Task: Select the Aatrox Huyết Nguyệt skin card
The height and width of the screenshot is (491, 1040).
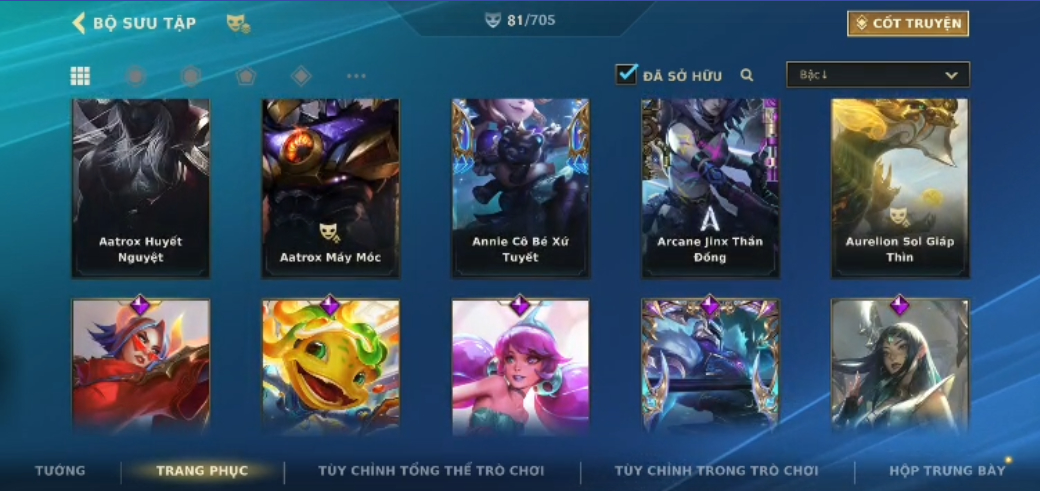Action: click(x=141, y=188)
